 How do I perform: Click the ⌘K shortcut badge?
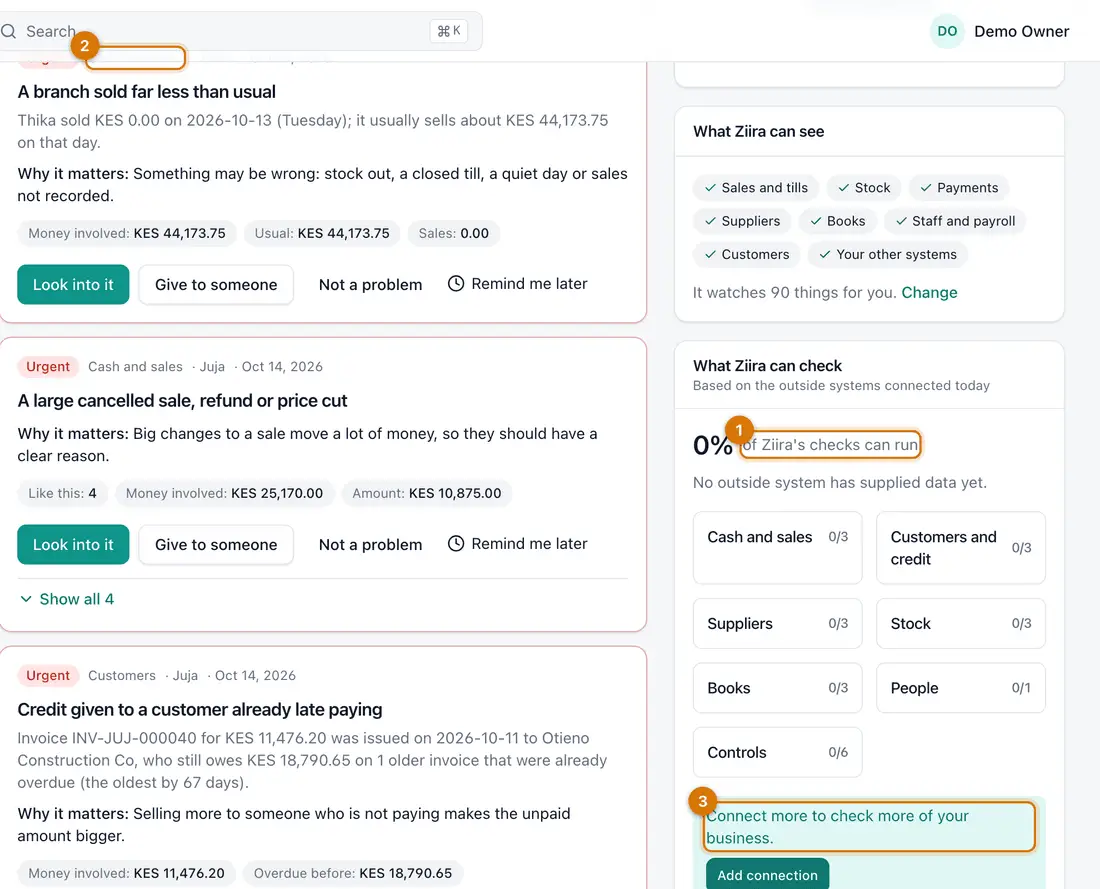[449, 31]
